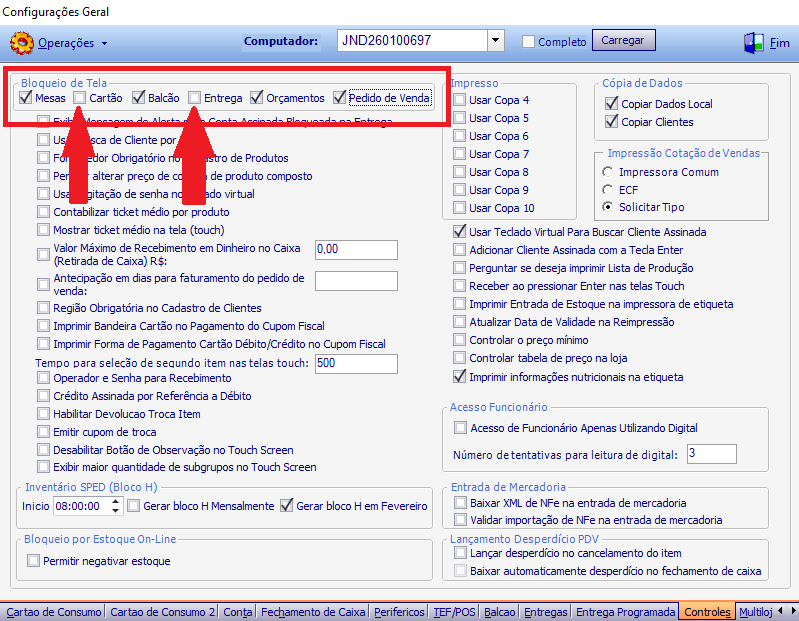
Task: Enable Permitir negativar estoque
Action: [x=33, y=561]
